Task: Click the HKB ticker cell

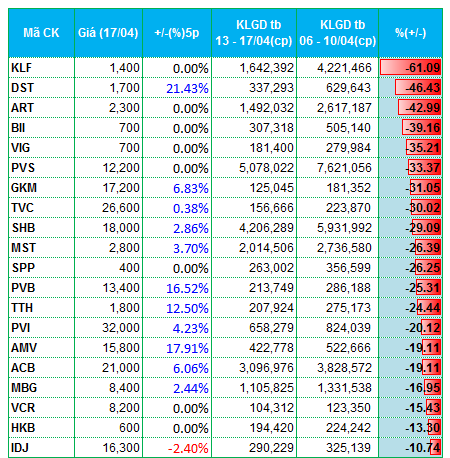Action: [41, 428]
